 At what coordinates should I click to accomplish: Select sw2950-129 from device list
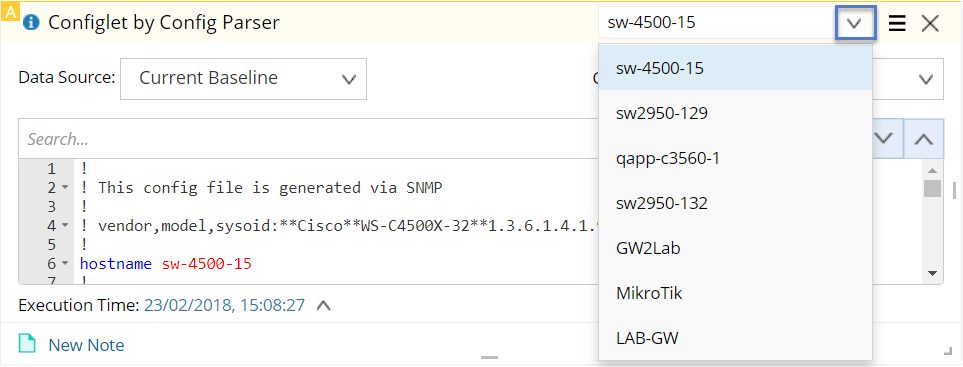[x=735, y=113]
